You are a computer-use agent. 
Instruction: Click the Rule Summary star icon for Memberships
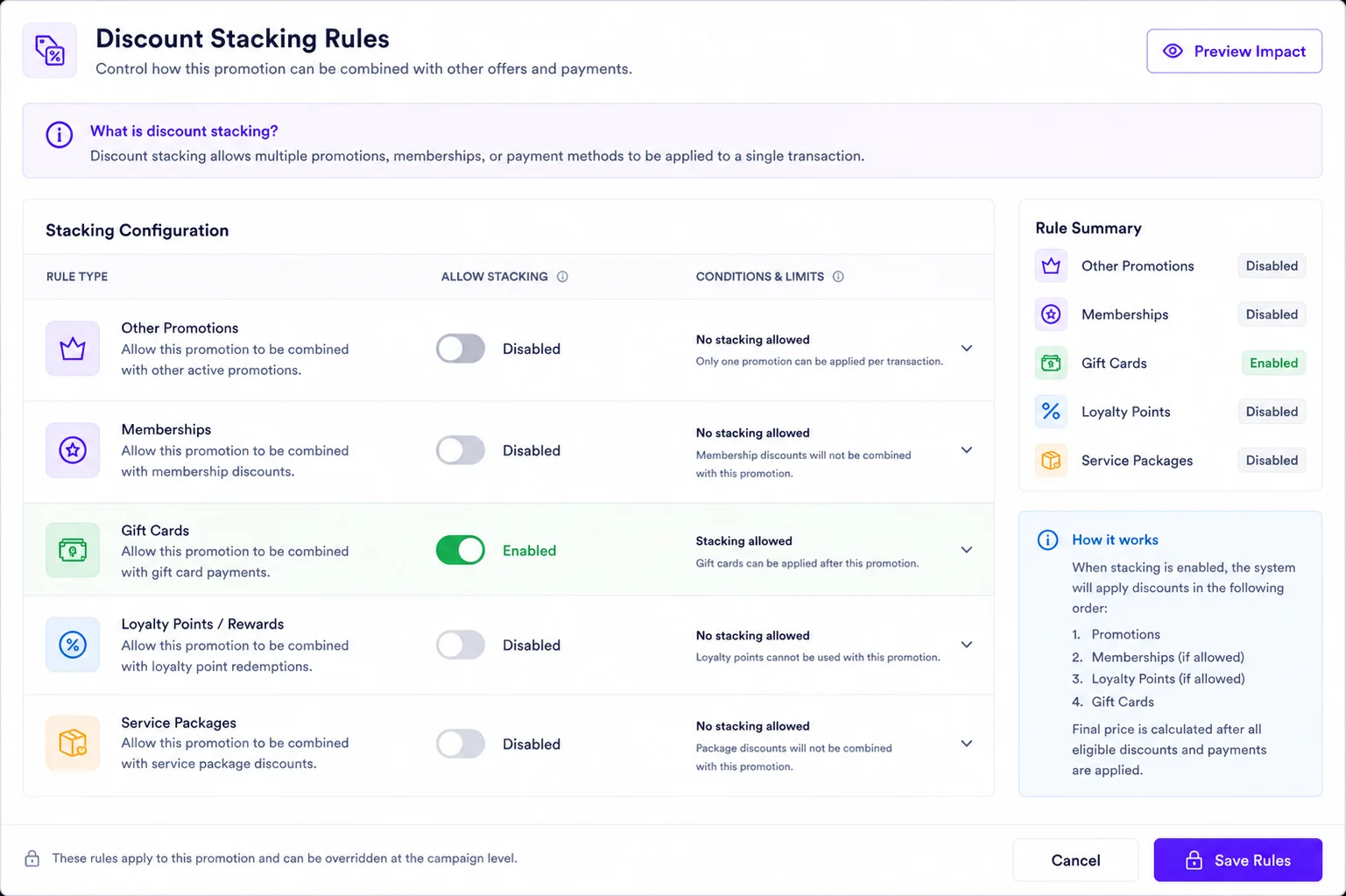[1051, 314]
